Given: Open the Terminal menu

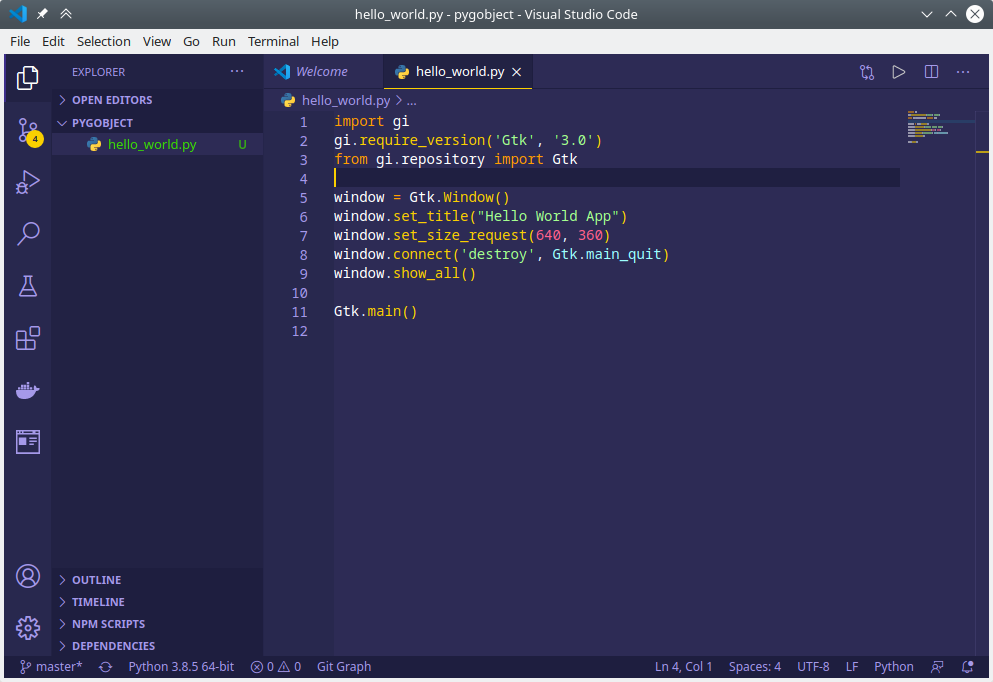Looking at the screenshot, I should (273, 41).
